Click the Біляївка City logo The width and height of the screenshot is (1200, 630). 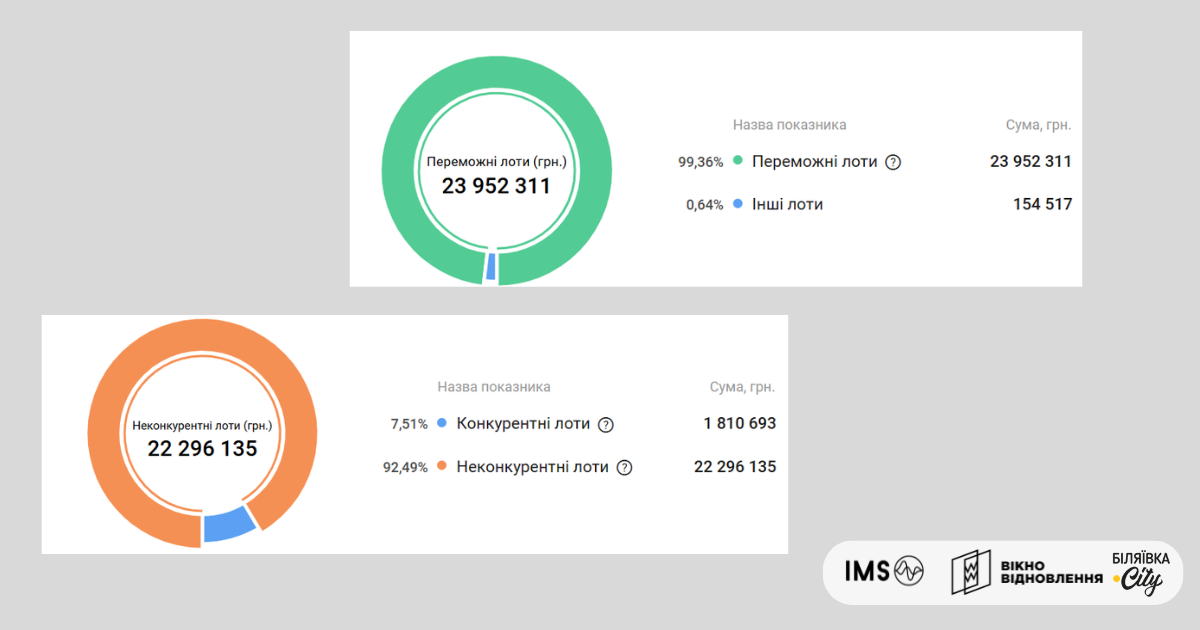[1139, 573]
